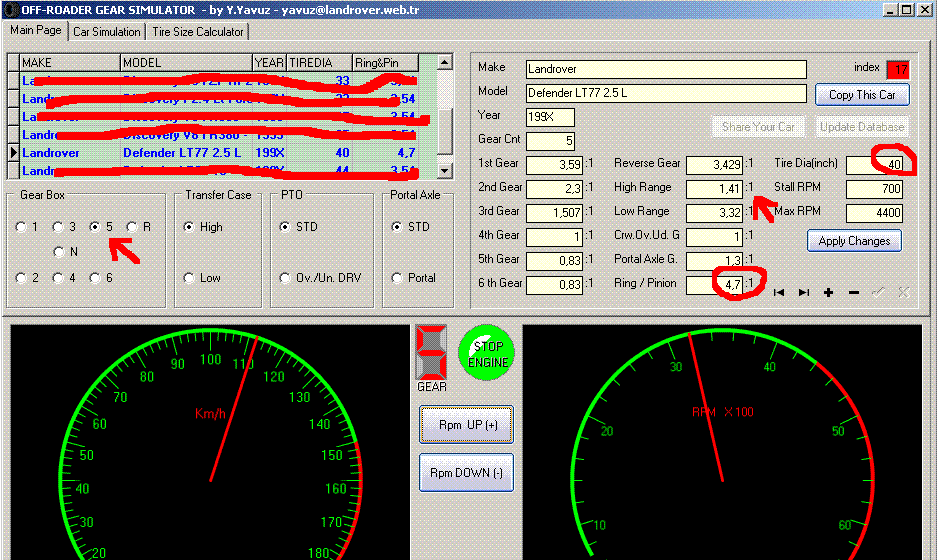
Task: Select reverse gear R option
Action: (131, 227)
